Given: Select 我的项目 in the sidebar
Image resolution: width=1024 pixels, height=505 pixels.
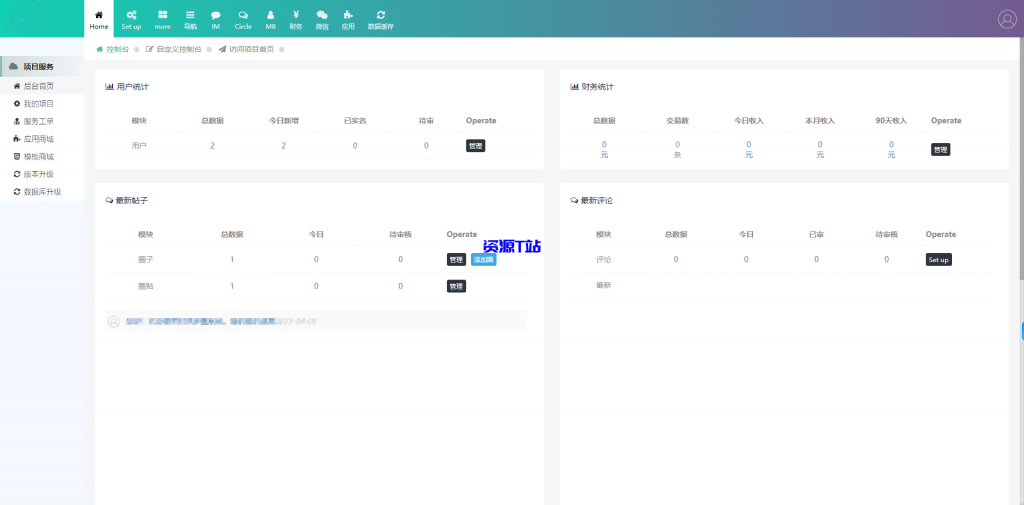Looking at the screenshot, I should (x=38, y=103).
